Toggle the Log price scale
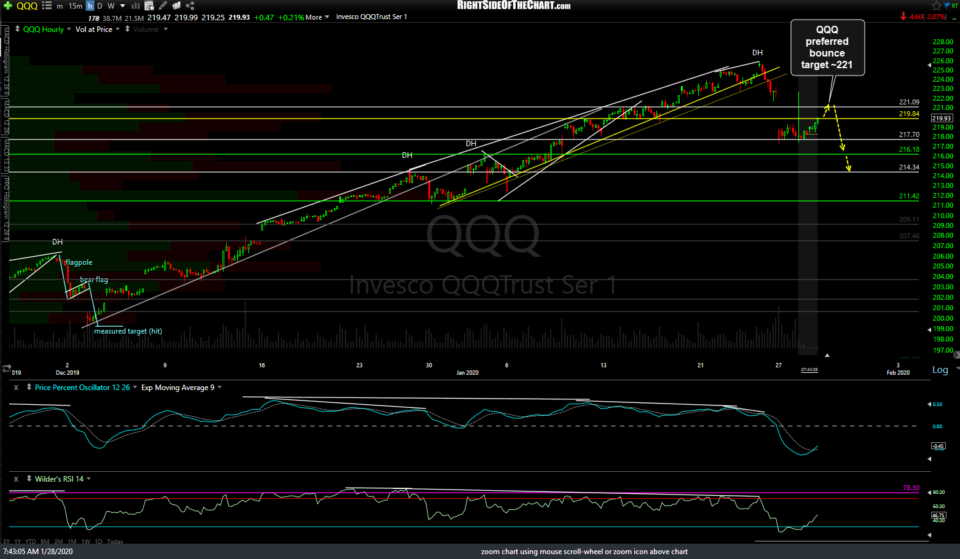 coord(940,370)
